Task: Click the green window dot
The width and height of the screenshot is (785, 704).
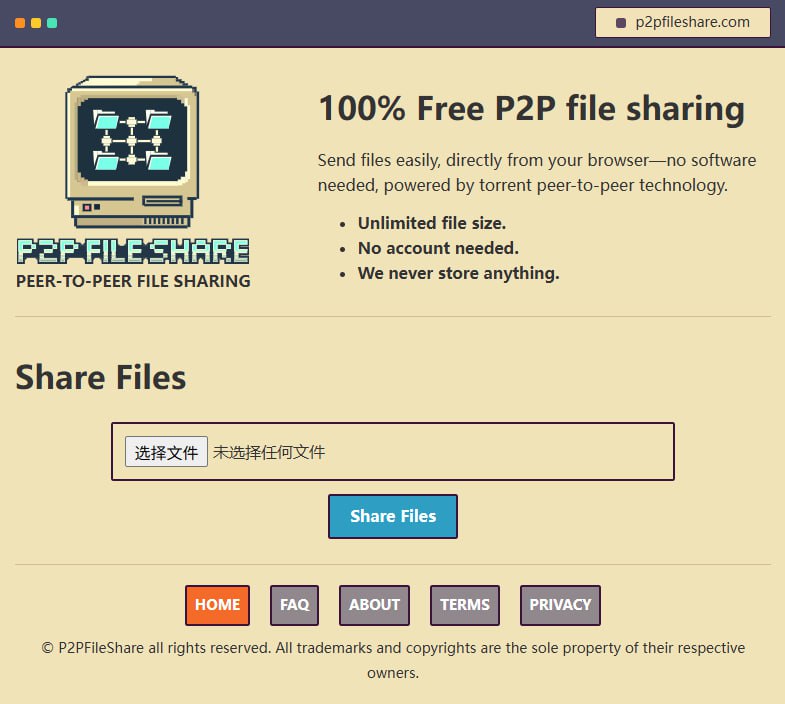Action: click(x=52, y=23)
